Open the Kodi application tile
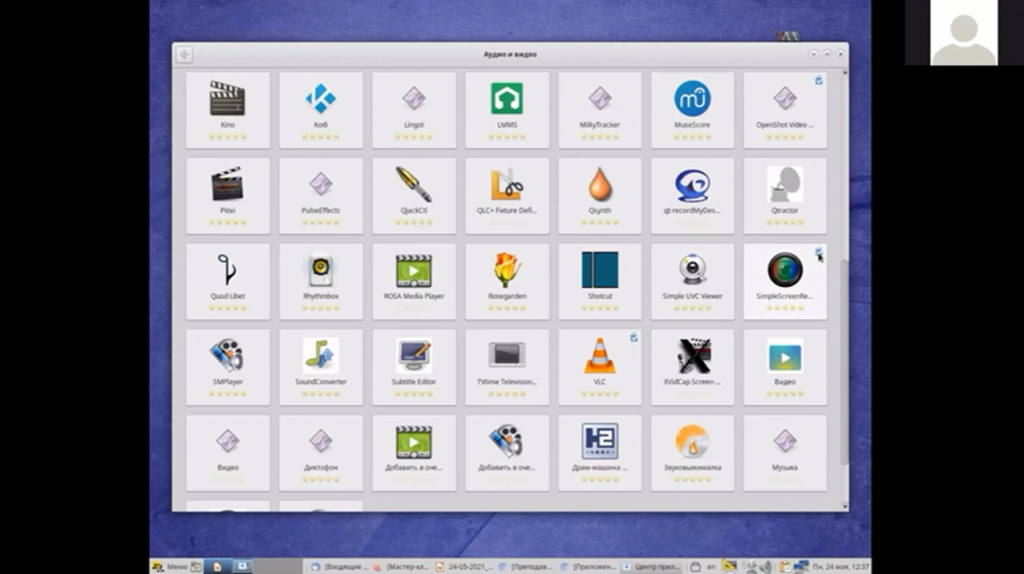The image size is (1024, 574). point(321,110)
